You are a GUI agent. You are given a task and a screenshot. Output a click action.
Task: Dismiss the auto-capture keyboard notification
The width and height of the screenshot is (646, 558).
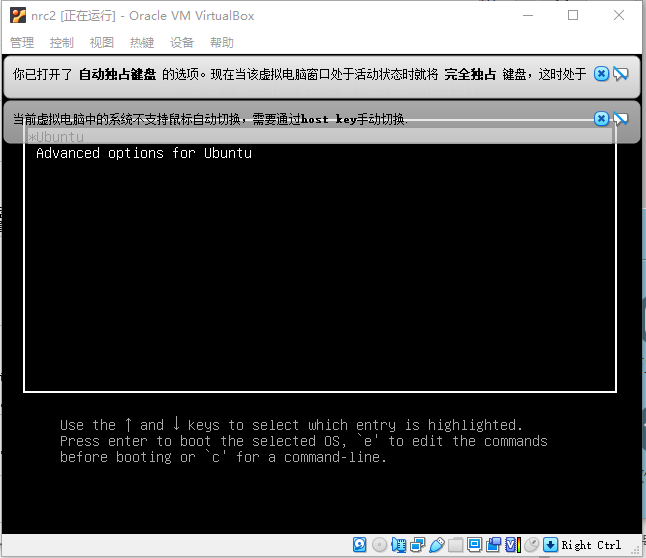coord(601,74)
